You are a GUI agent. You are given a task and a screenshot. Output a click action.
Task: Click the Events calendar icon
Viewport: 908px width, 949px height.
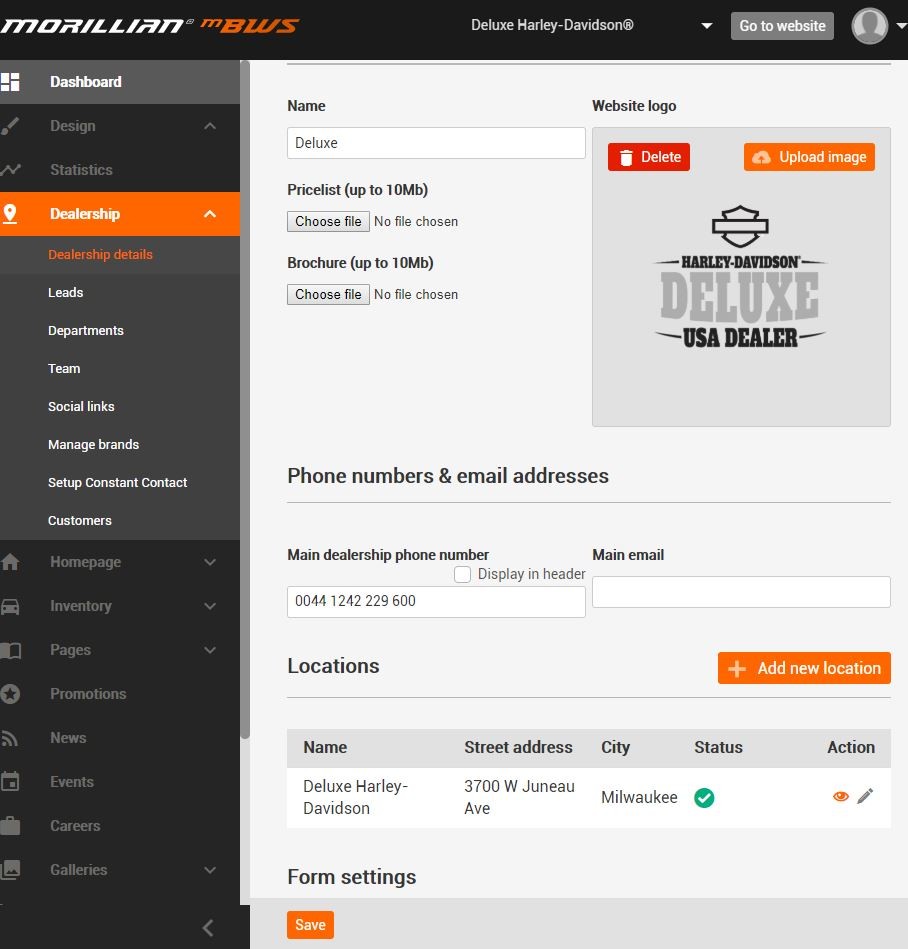pyautogui.click(x=10, y=782)
